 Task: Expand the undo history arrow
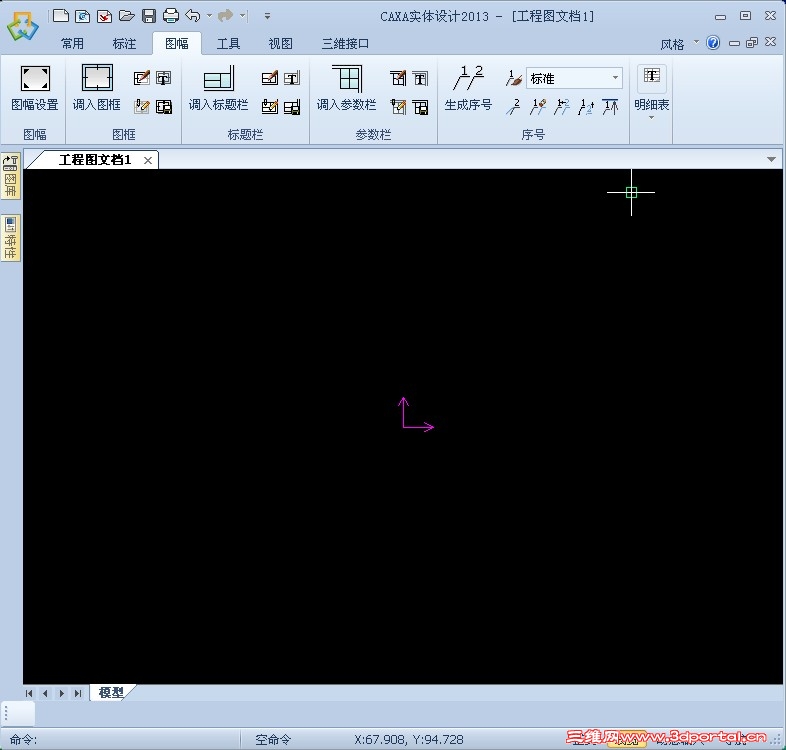209,16
